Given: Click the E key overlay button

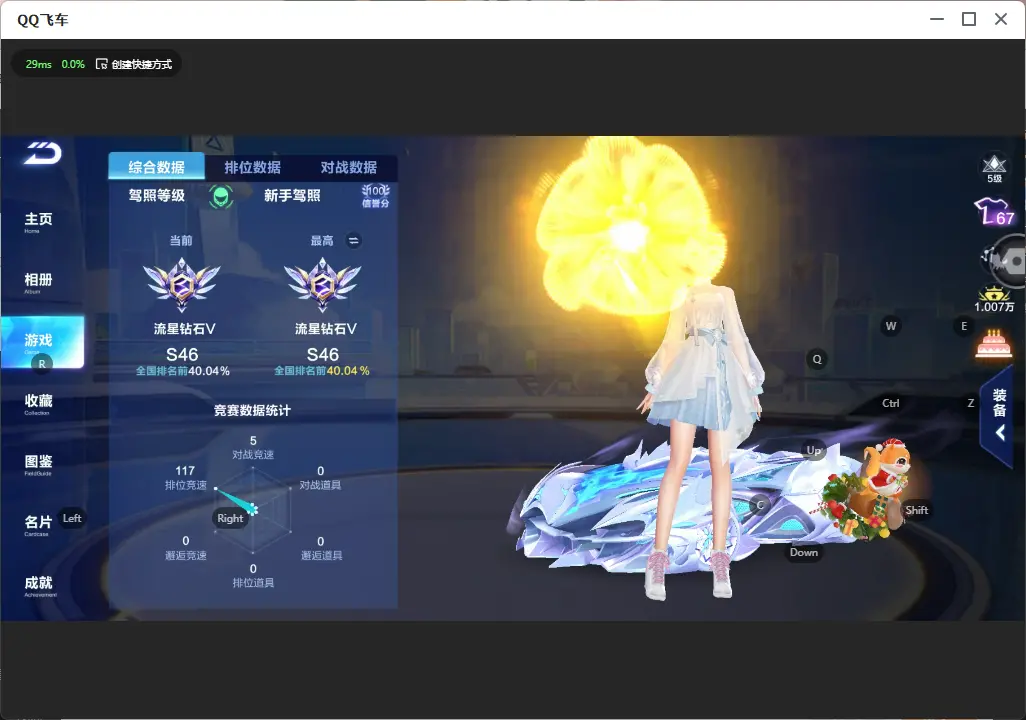Looking at the screenshot, I should coord(964,326).
